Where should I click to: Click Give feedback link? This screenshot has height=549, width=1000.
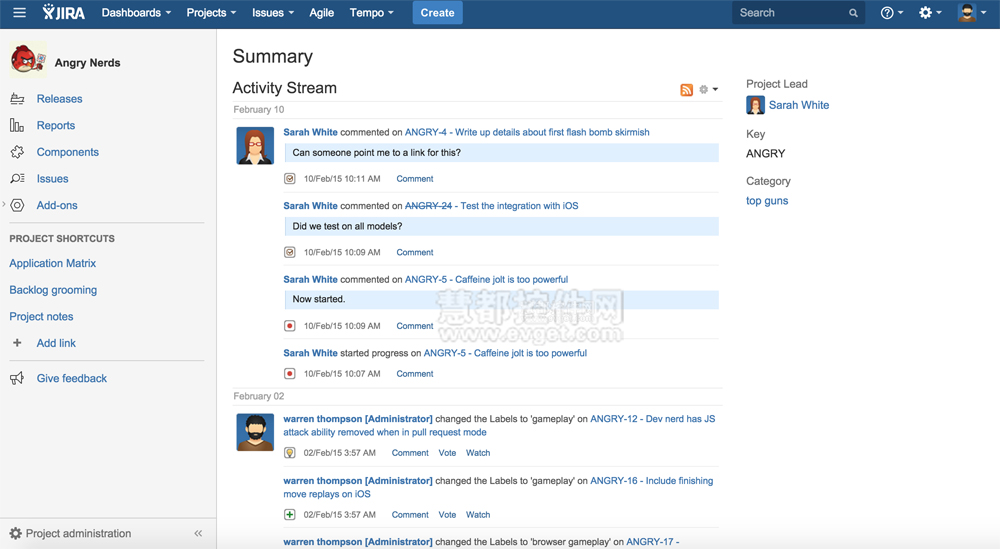click(x=71, y=378)
